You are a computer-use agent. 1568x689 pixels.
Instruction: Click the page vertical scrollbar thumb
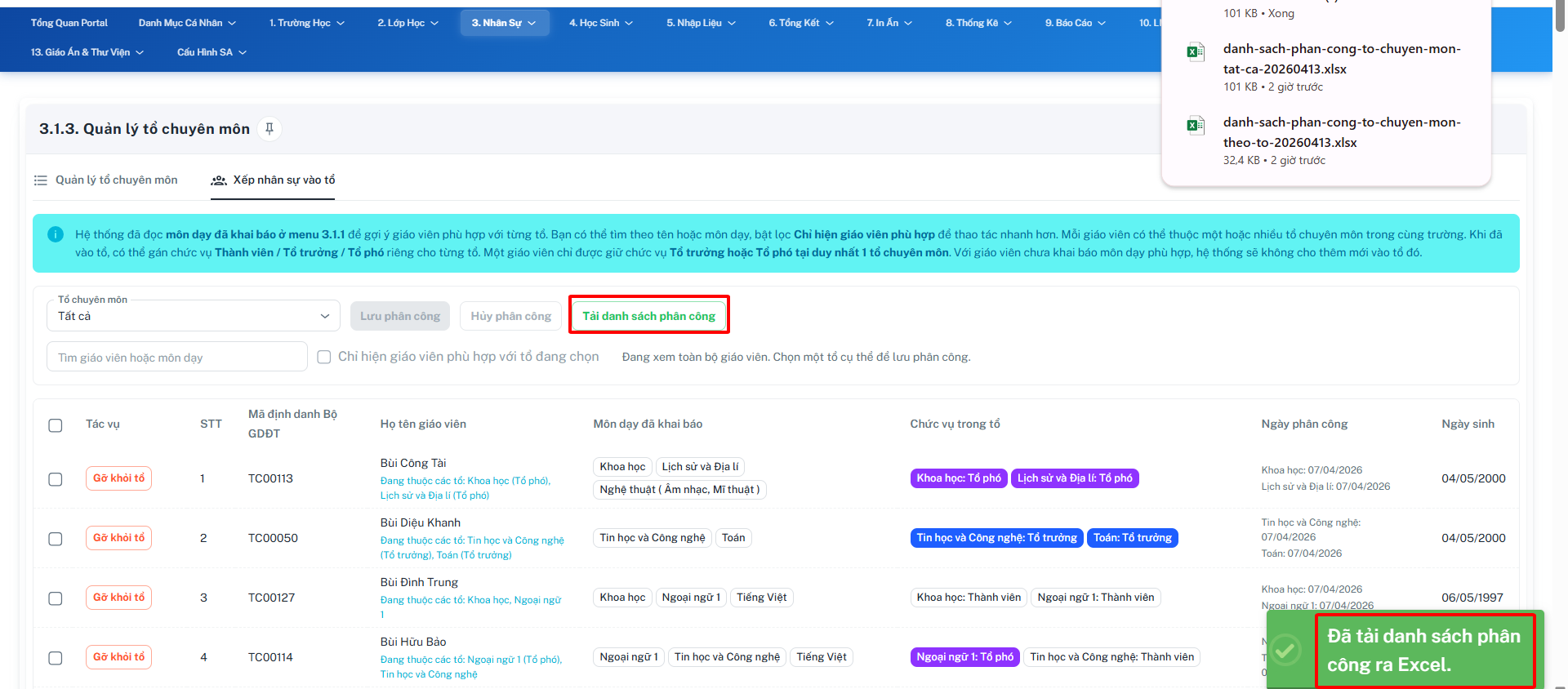1561,16
